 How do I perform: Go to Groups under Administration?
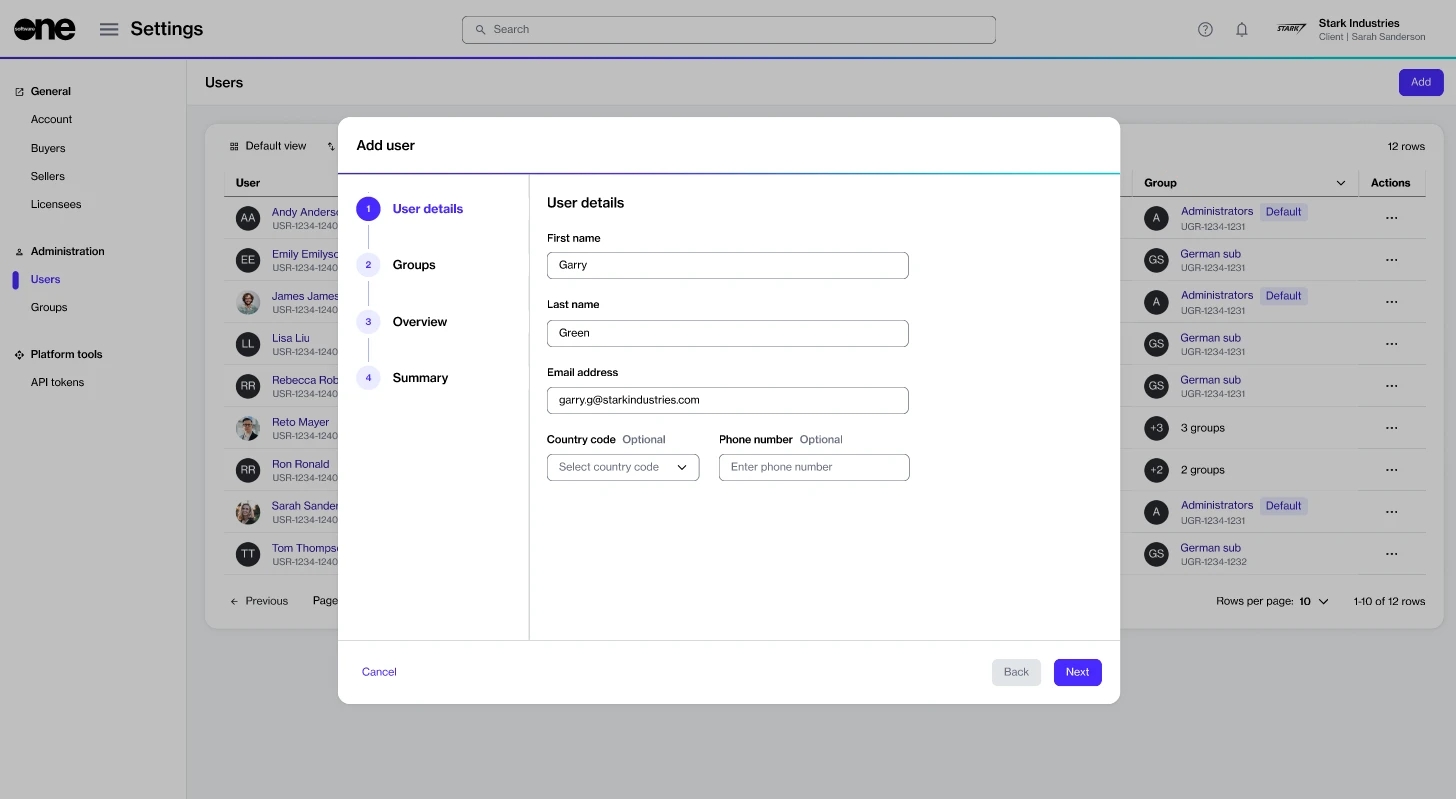49,307
